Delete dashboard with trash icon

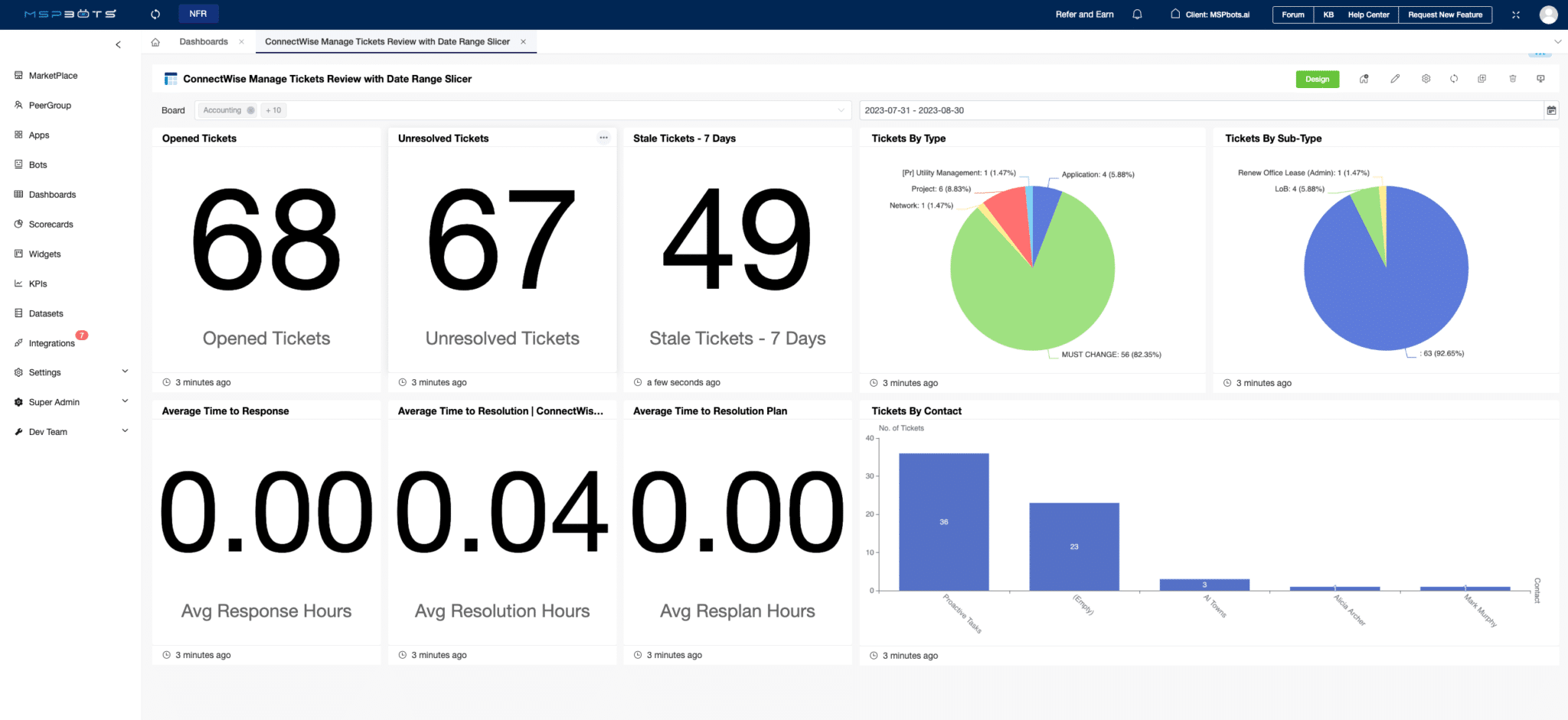tap(1513, 79)
